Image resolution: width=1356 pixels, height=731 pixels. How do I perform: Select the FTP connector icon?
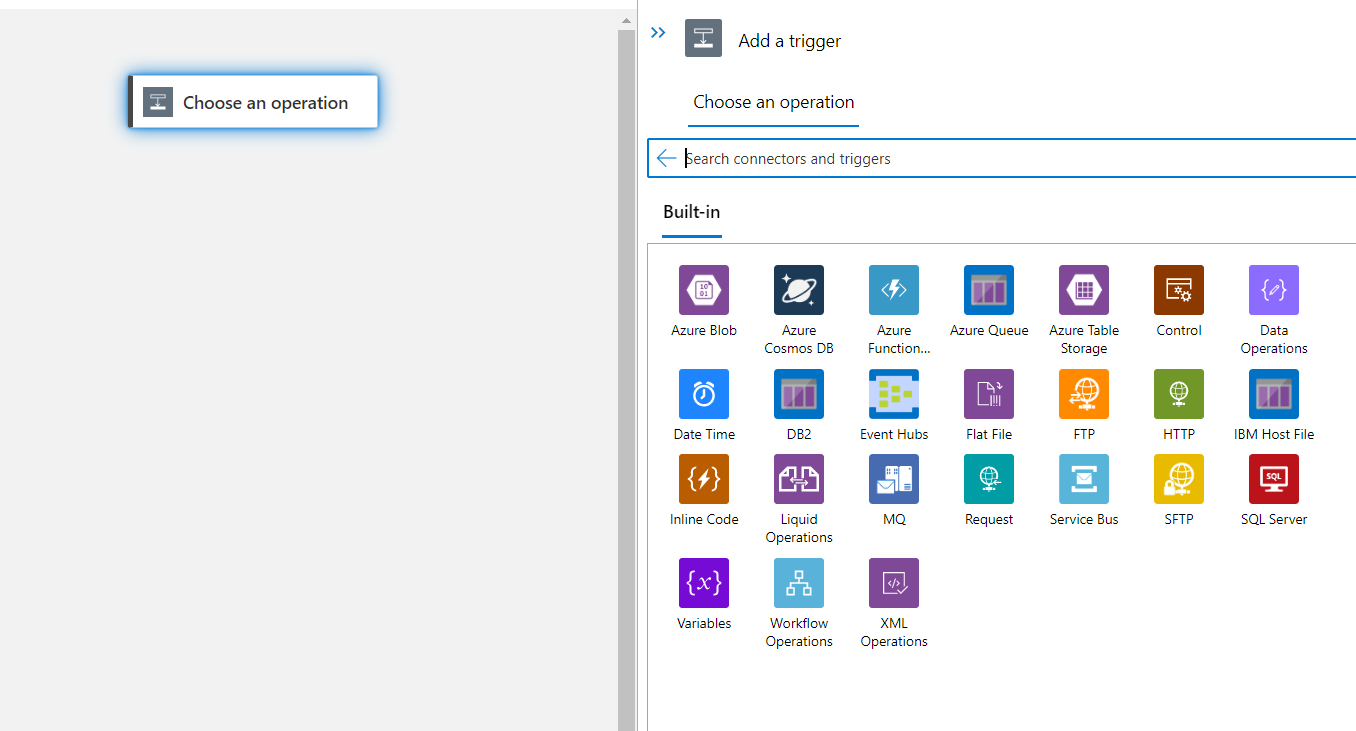coord(1084,394)
